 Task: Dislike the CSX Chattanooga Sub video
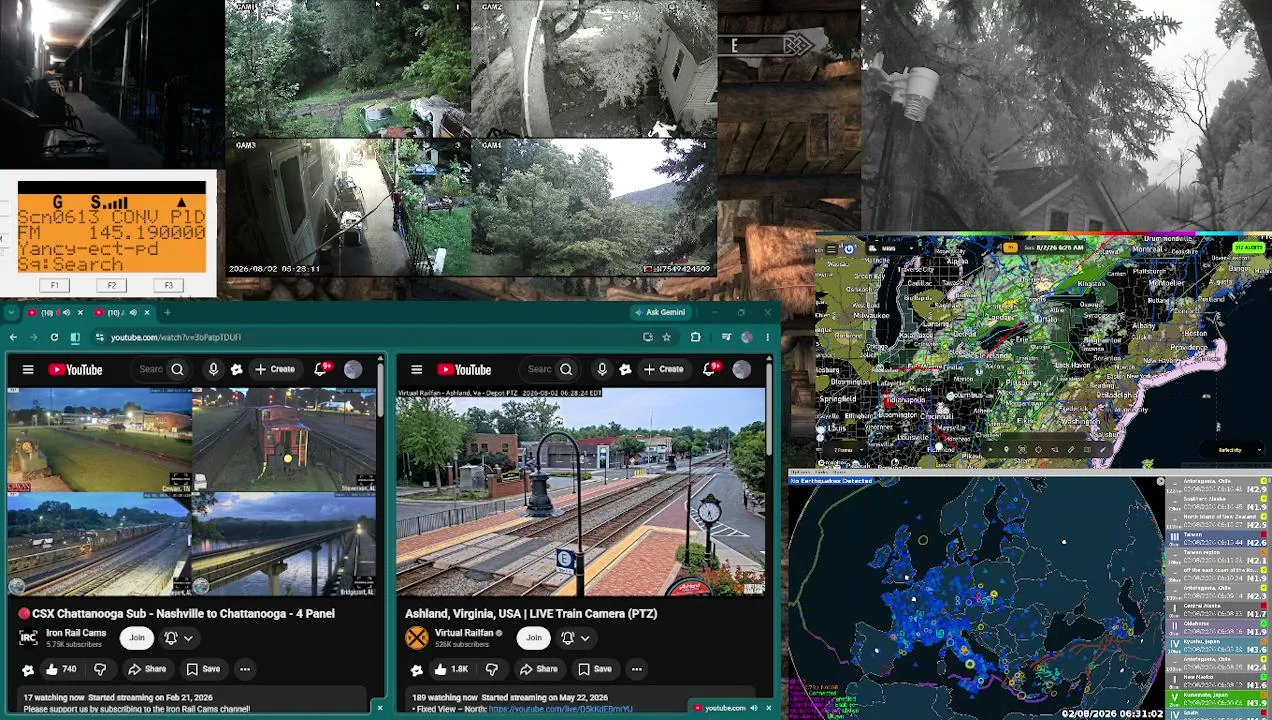click(100, 669)
